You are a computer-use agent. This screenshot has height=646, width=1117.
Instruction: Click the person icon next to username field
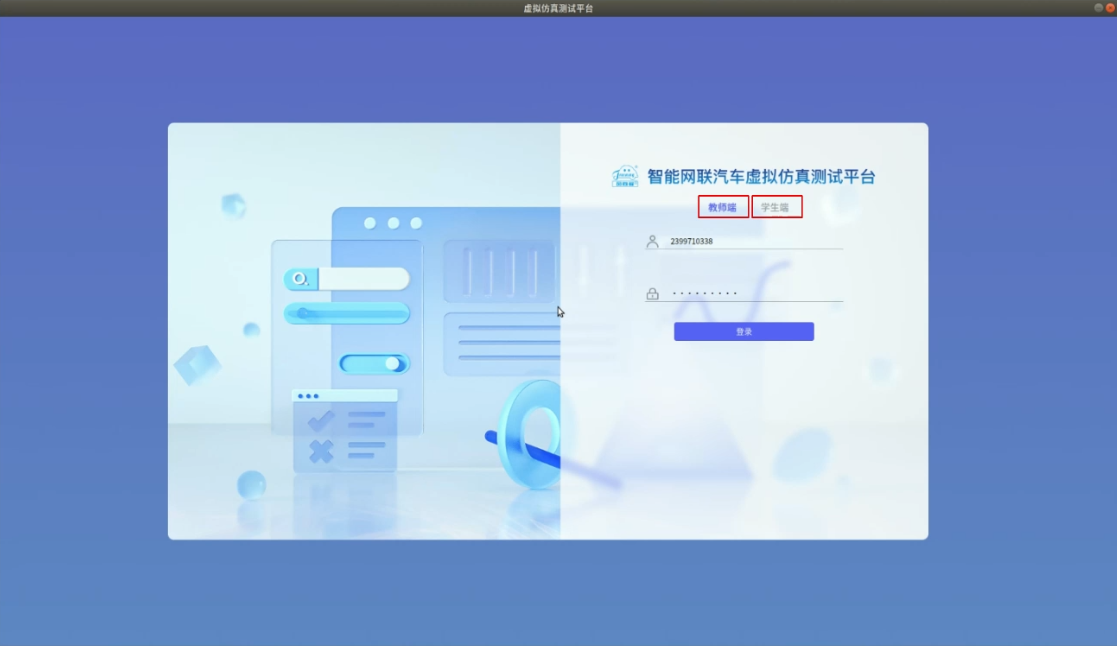650,243
